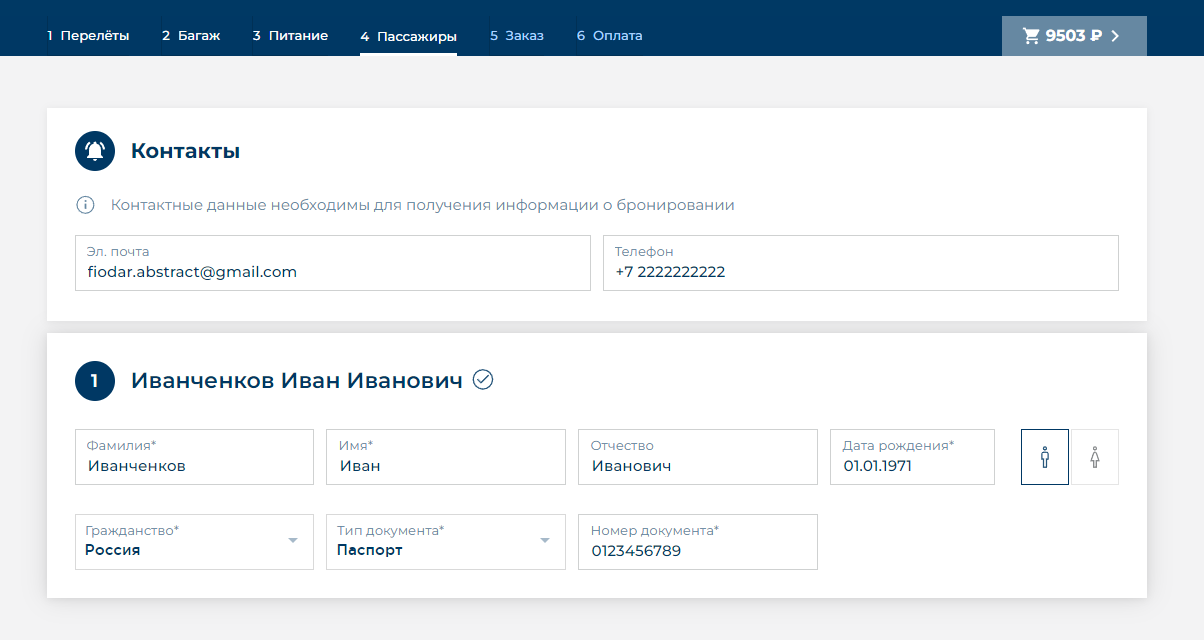Click the passenger number 1 badge
The height and width of the screenshot is (640, 1204).
point(95,381)
